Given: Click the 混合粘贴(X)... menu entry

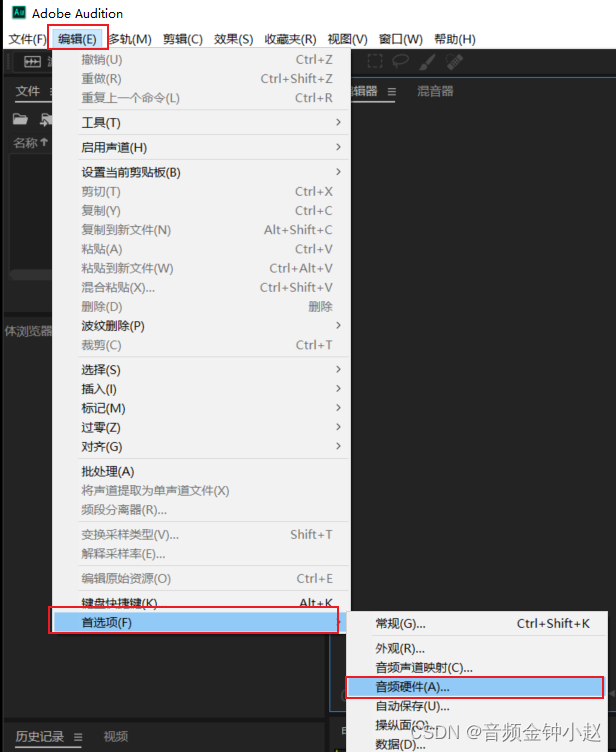Looking at the screenshot, I should point(201,287).
